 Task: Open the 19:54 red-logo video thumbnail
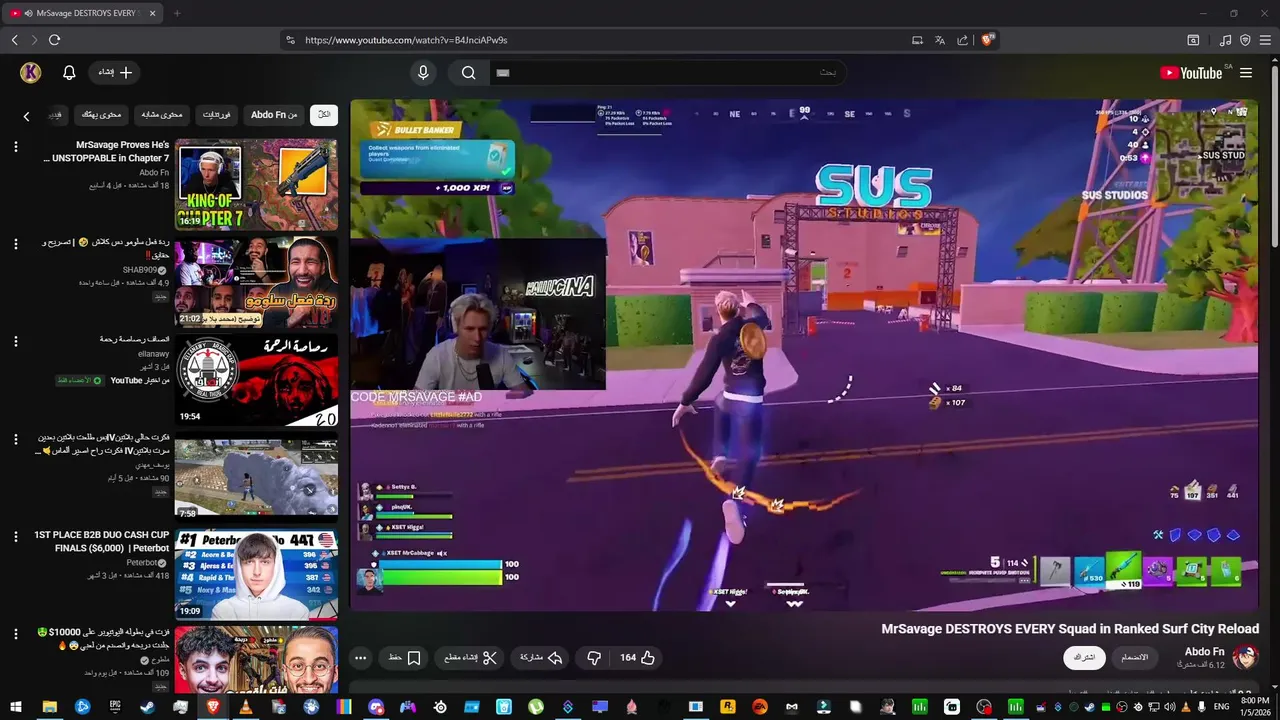[256, 380]
